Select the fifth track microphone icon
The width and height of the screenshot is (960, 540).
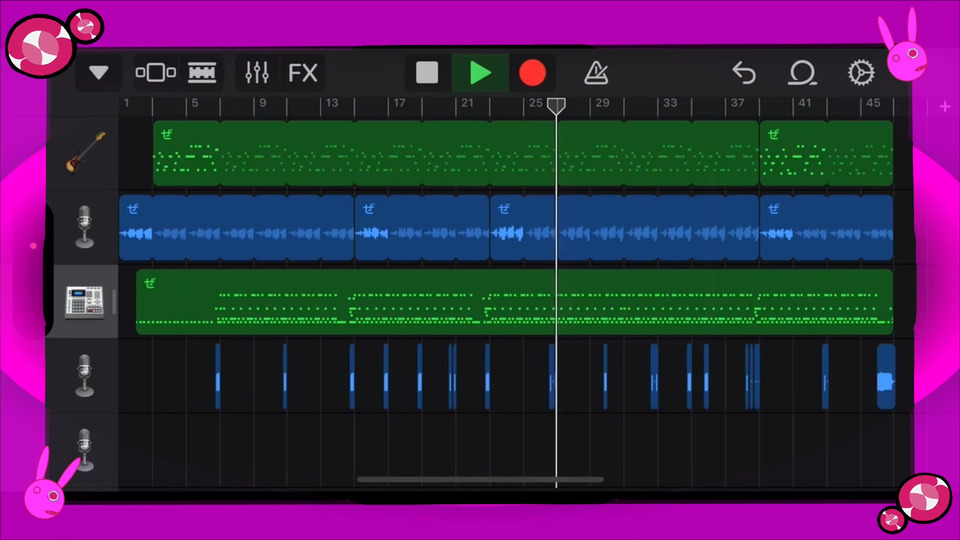click(84, 449)
